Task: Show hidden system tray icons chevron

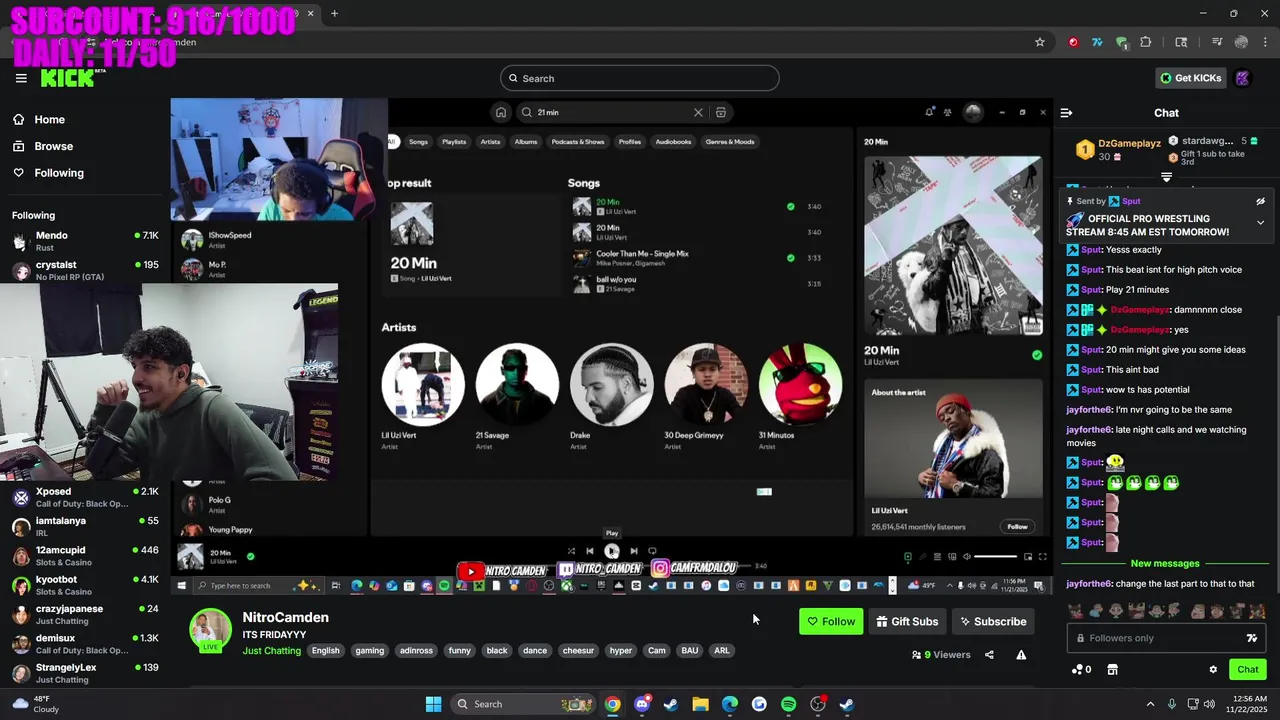Action: [x=1150, y=704]
